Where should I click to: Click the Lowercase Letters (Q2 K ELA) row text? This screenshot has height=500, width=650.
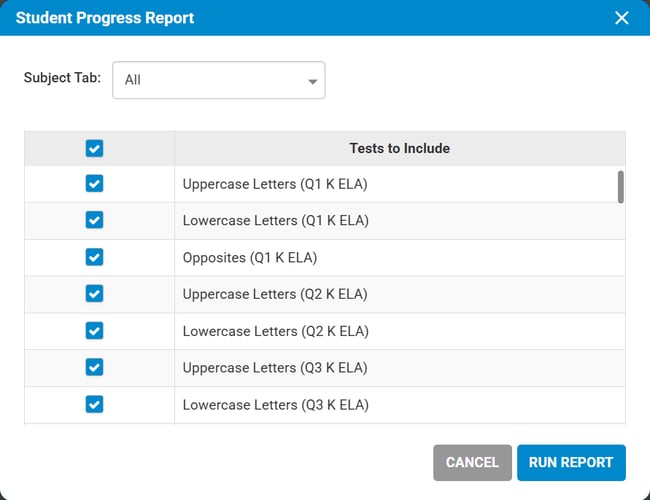275,331
